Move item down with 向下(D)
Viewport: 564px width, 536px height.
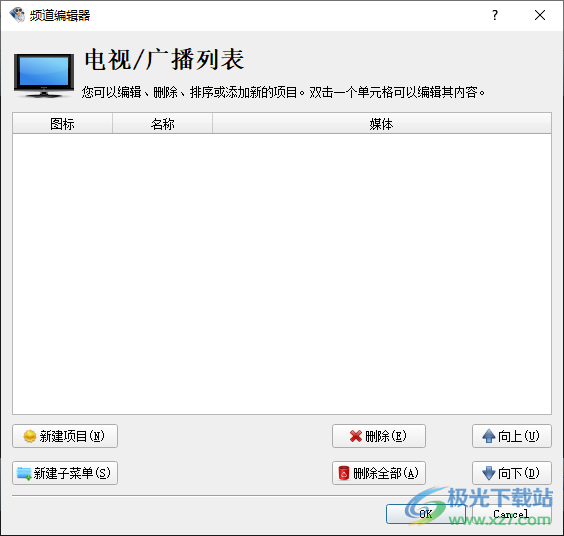coord(511,473)
